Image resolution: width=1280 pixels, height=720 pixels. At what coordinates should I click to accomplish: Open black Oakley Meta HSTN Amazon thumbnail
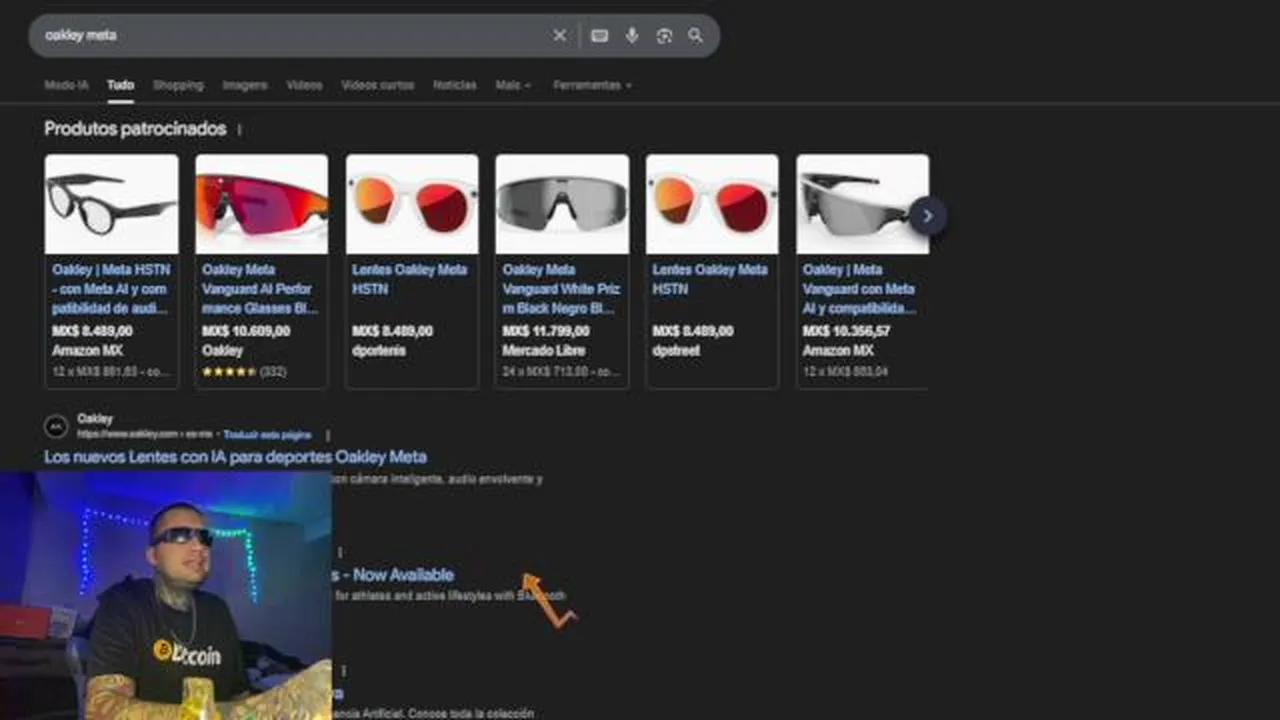tap(112, 204)
